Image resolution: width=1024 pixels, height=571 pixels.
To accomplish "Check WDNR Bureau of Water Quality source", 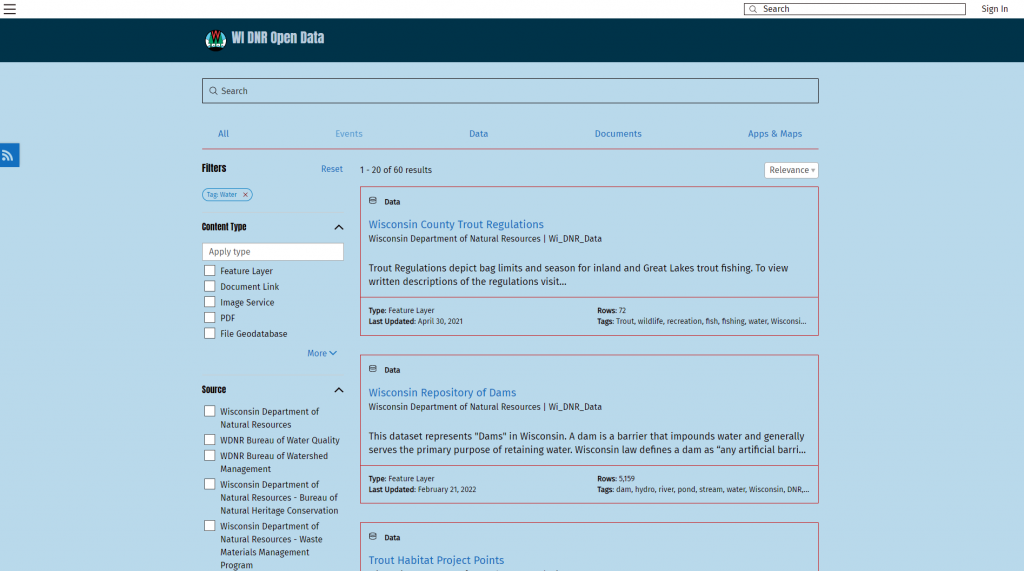I will point(210,440).
